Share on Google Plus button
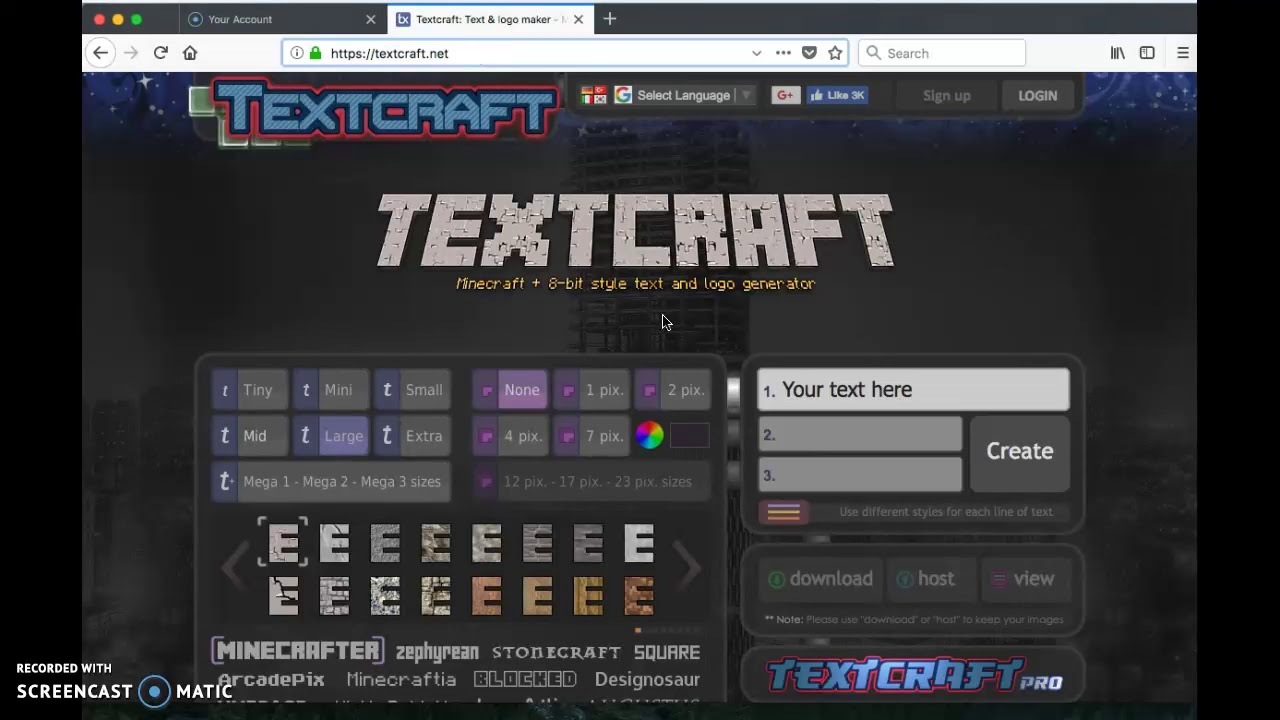The height and width of the screenshot is (720, 1280). (x=785, y=95)
